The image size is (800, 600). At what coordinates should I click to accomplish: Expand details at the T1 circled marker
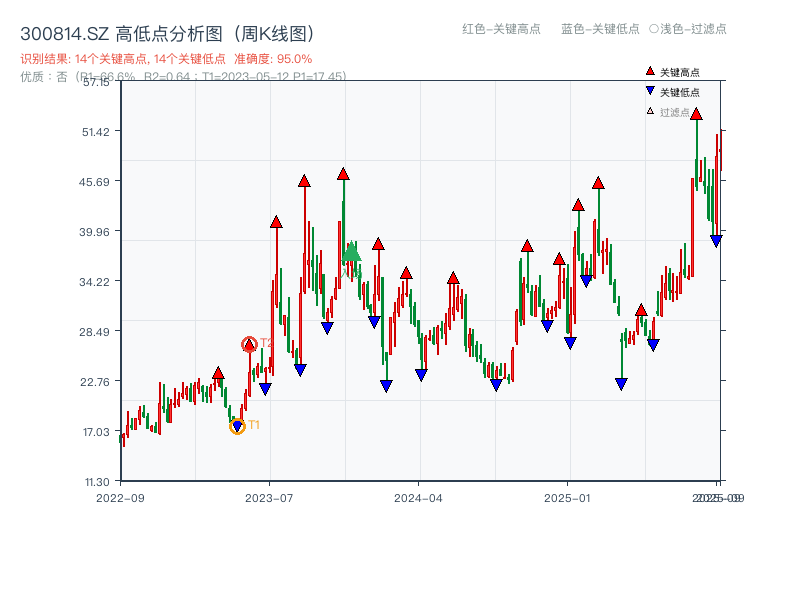point(237,426)
